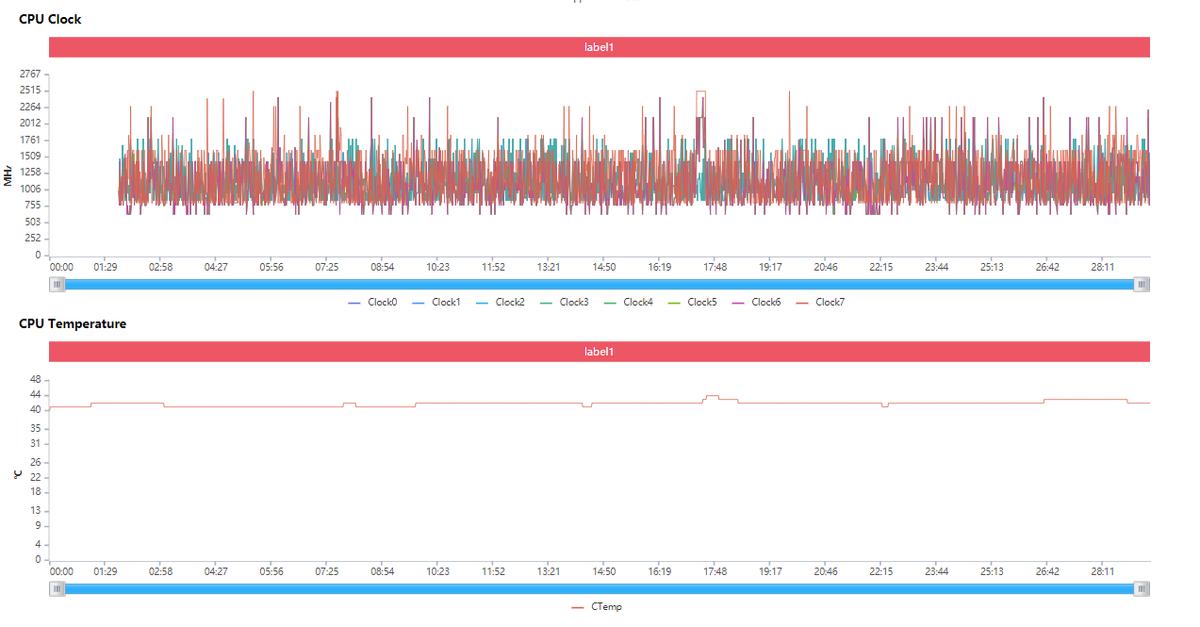Click temperature line bump near 17:48
1200x627 pixels.
coord(712,396)
